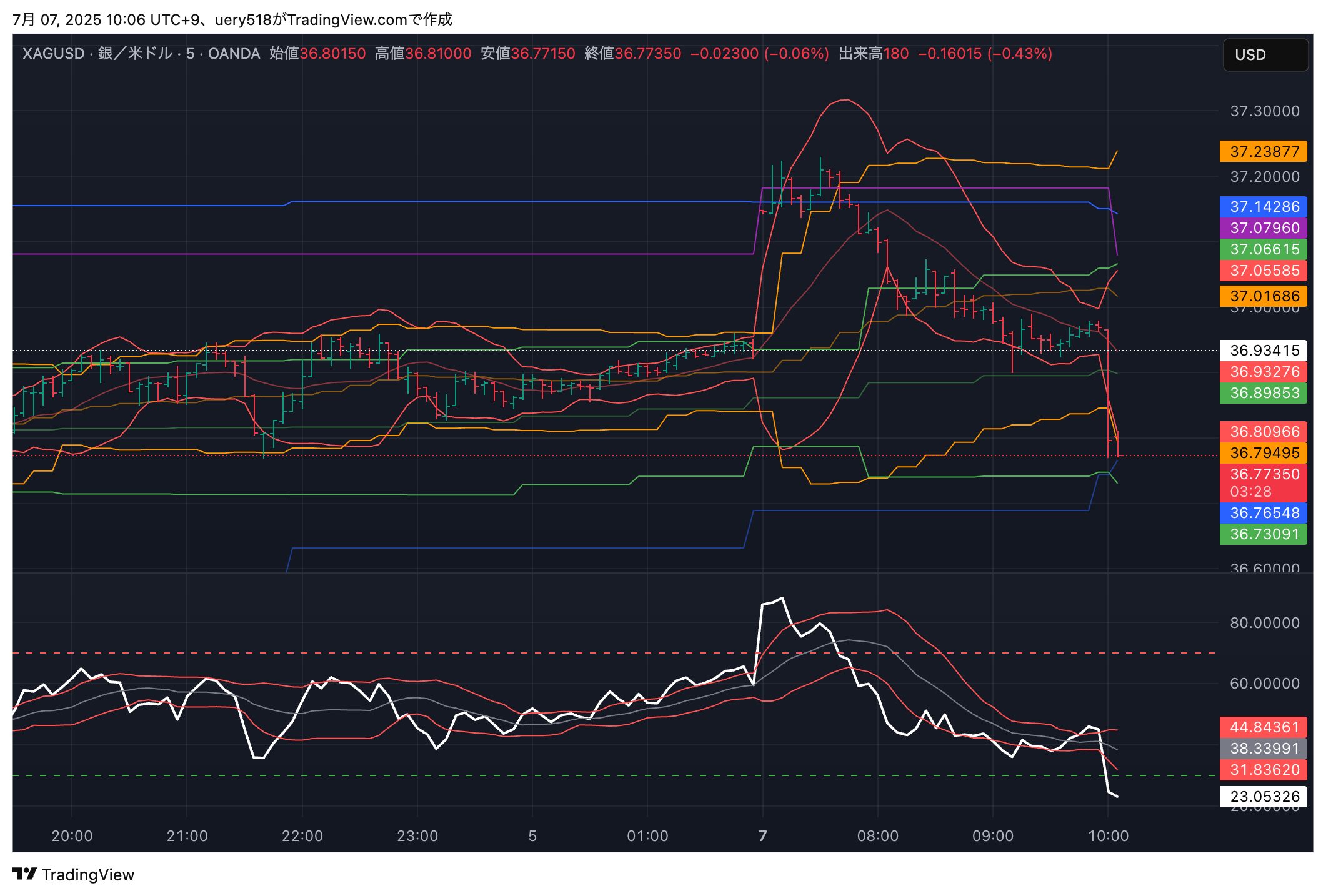Click the orange 37.23877 price label
Viewport: 1326px width, 896px height.
(1264, 152)
